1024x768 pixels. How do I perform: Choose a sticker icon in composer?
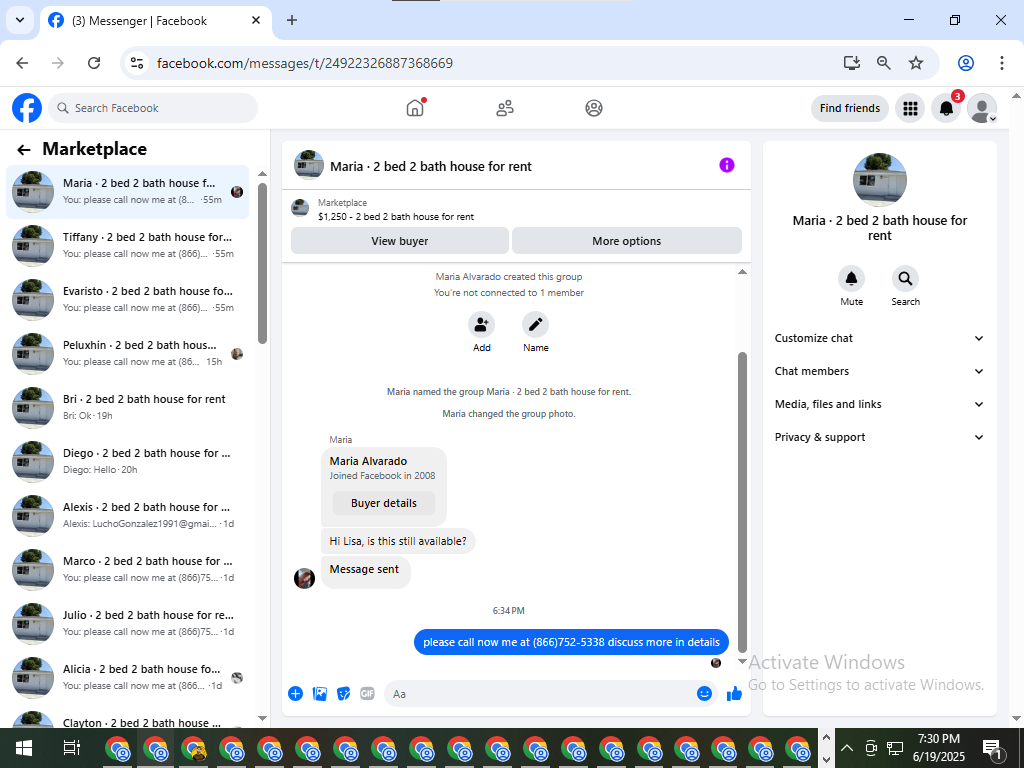point(344,694)
